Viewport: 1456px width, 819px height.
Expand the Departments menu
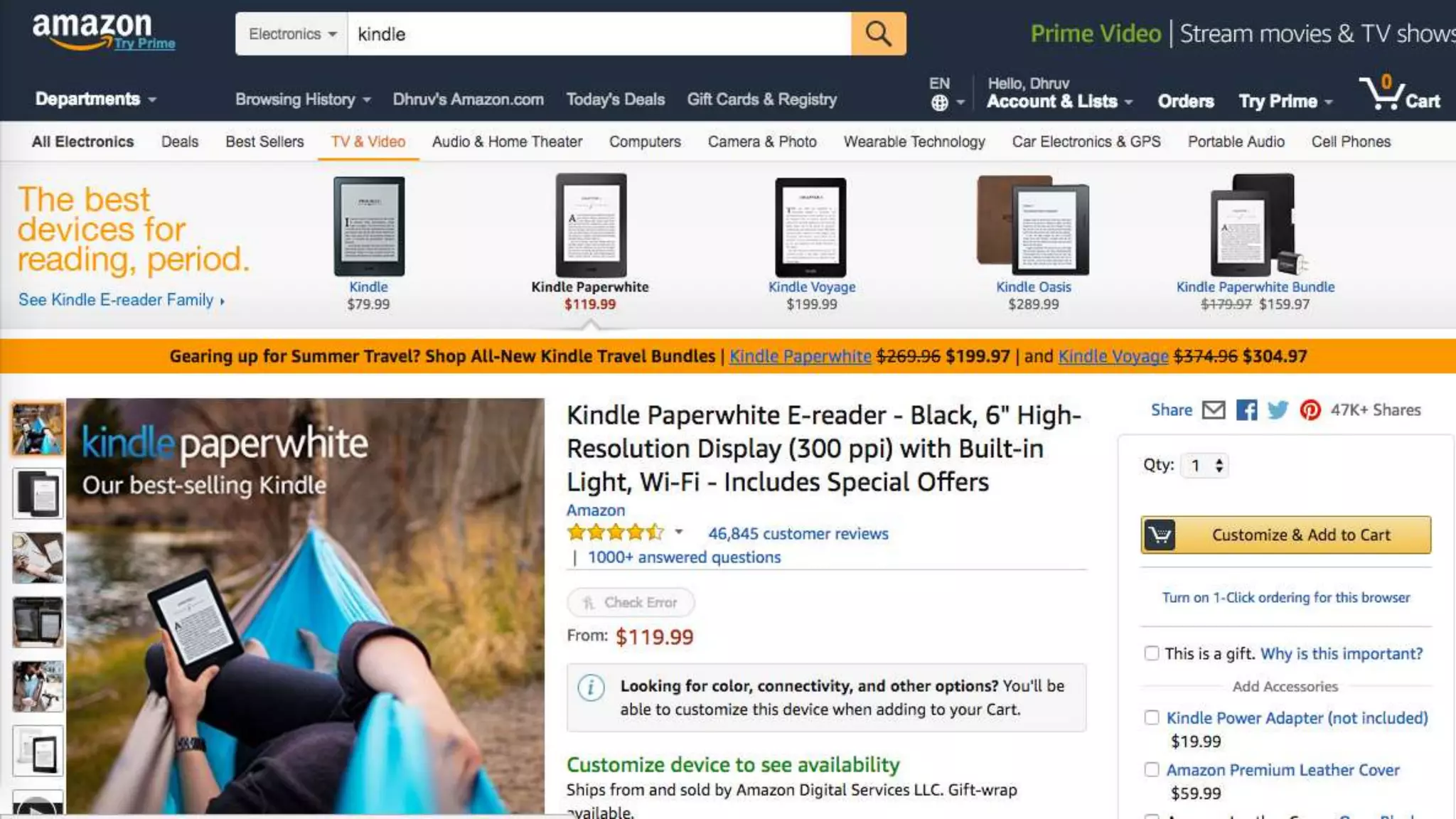pyautogui.click(x=96, y=99)
